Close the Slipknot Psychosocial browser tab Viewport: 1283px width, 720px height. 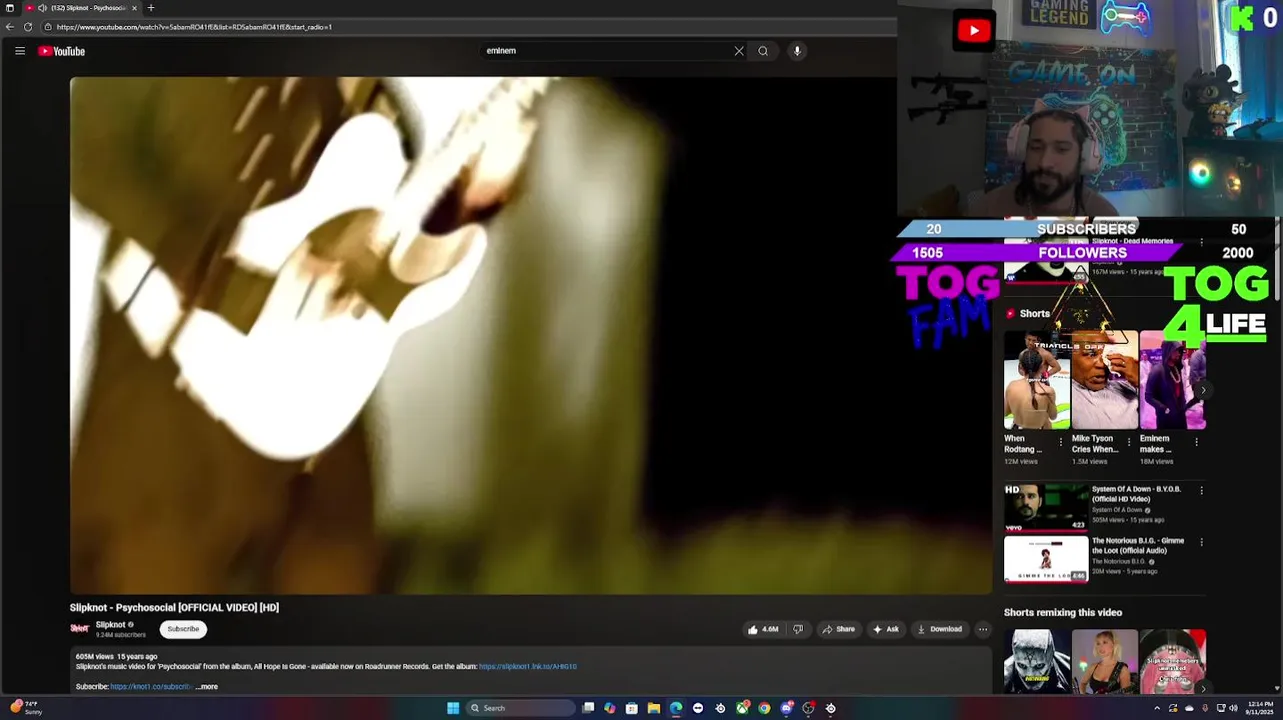click(x=136, y=8)
